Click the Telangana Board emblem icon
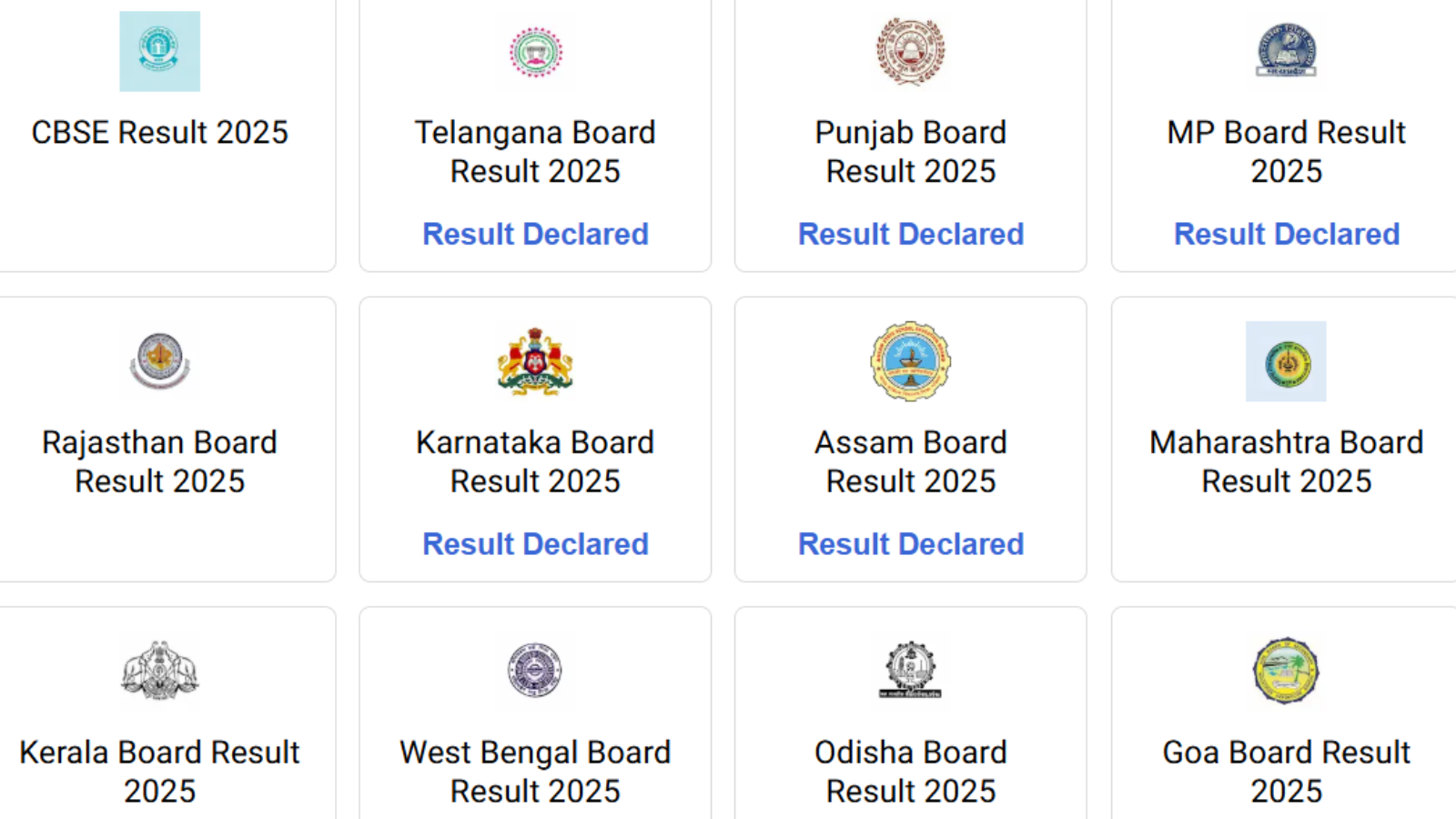Image resolution: width=1456 pixels, height=819 pixels. click(535, 52)
